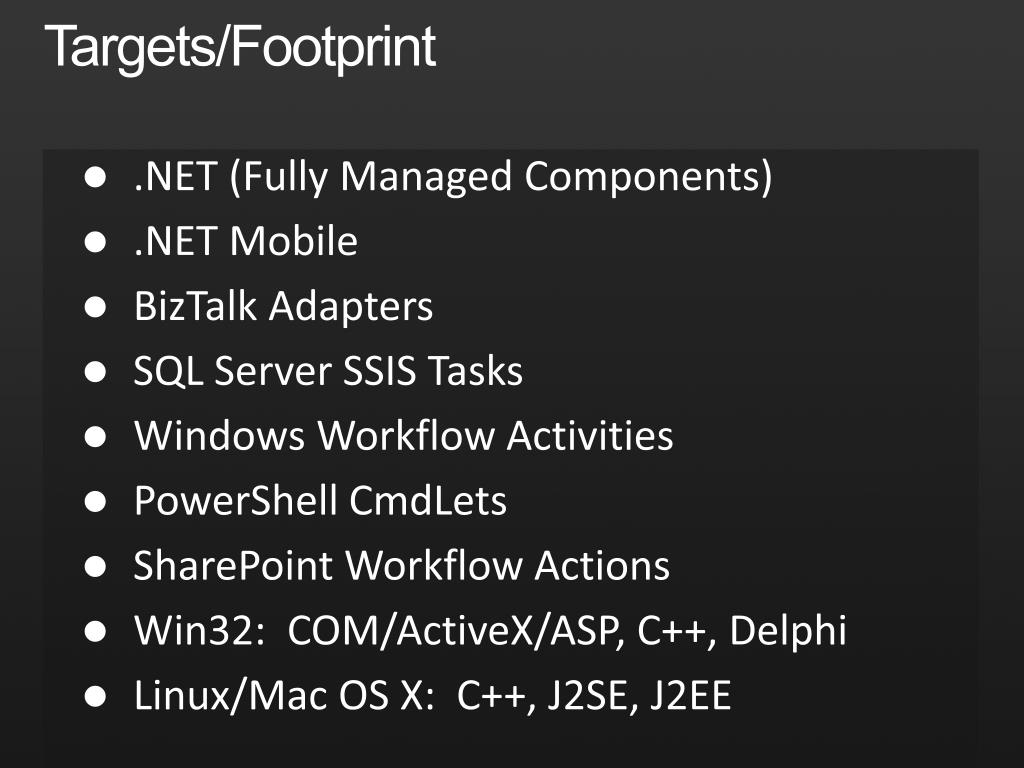Click the Targets/Footprint slide title
This screenshot has height=768, width=1024.
point(240,47)
